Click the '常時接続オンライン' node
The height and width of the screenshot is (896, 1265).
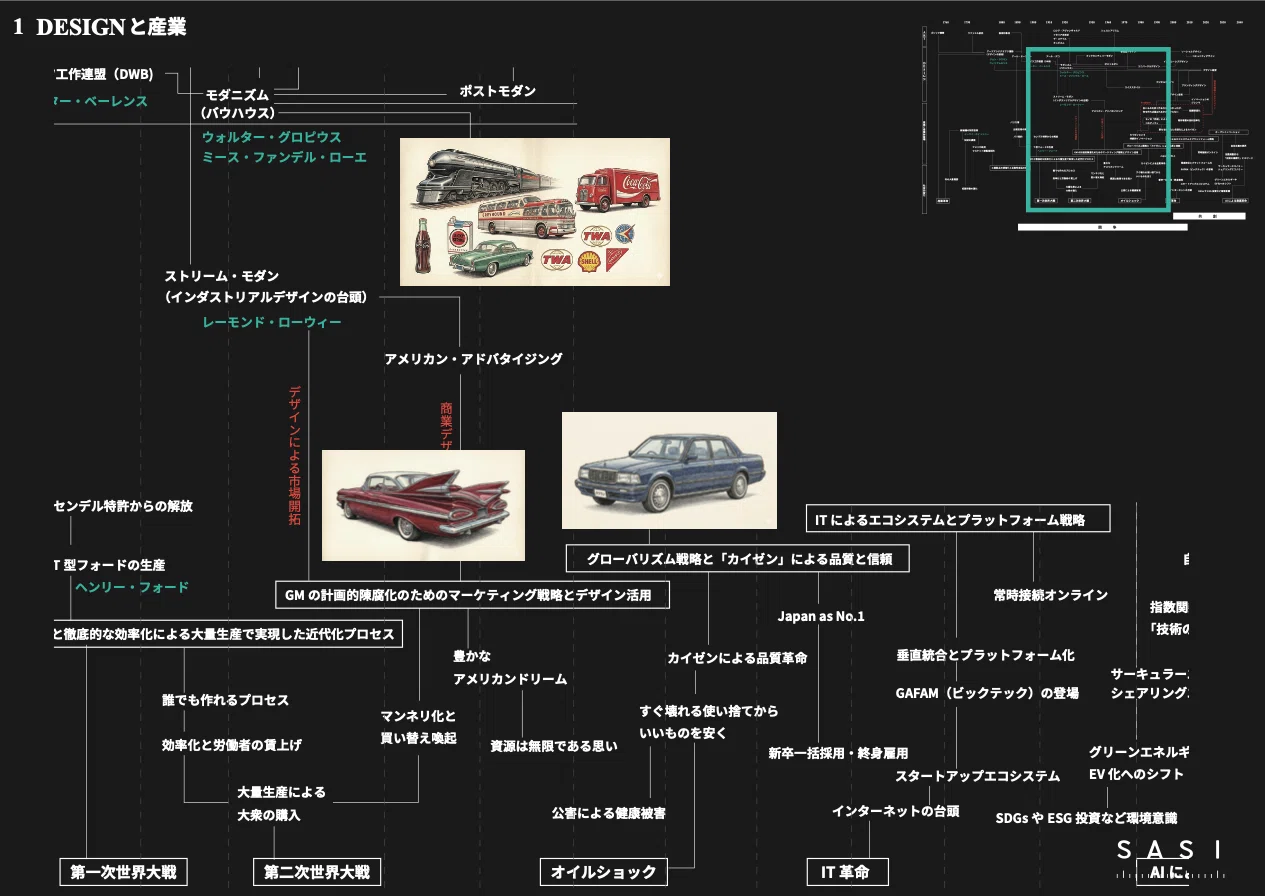click(1050, 595)
